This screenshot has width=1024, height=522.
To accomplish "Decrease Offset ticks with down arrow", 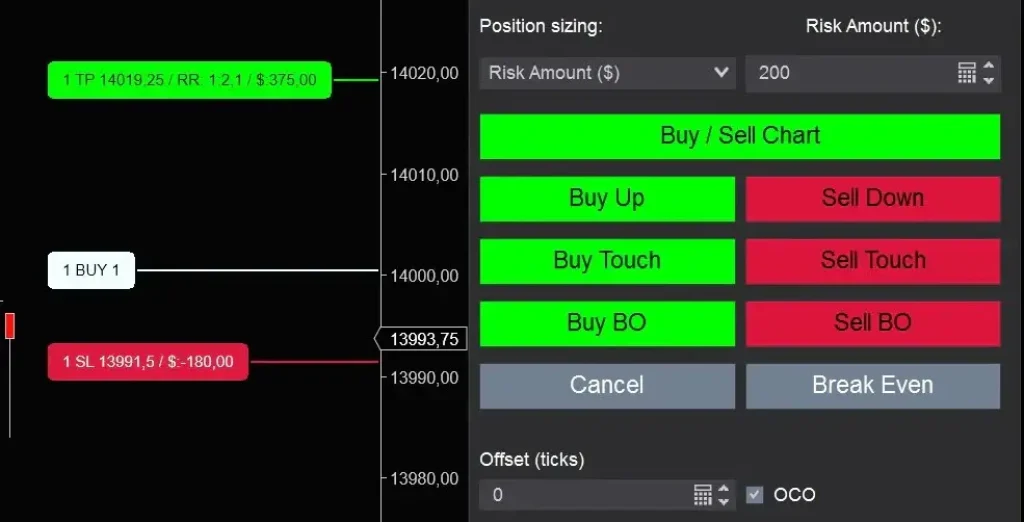I will point(725,501).
